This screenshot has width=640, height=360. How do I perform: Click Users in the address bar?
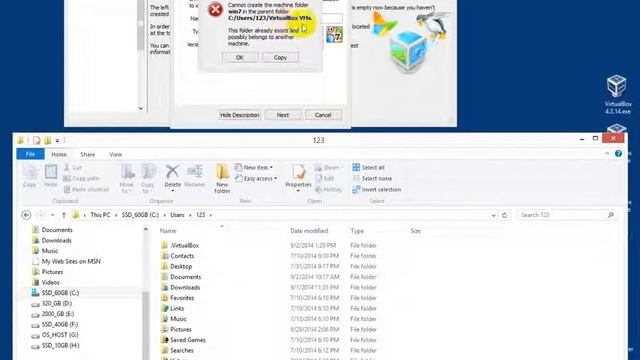click(x=177, y=215)
